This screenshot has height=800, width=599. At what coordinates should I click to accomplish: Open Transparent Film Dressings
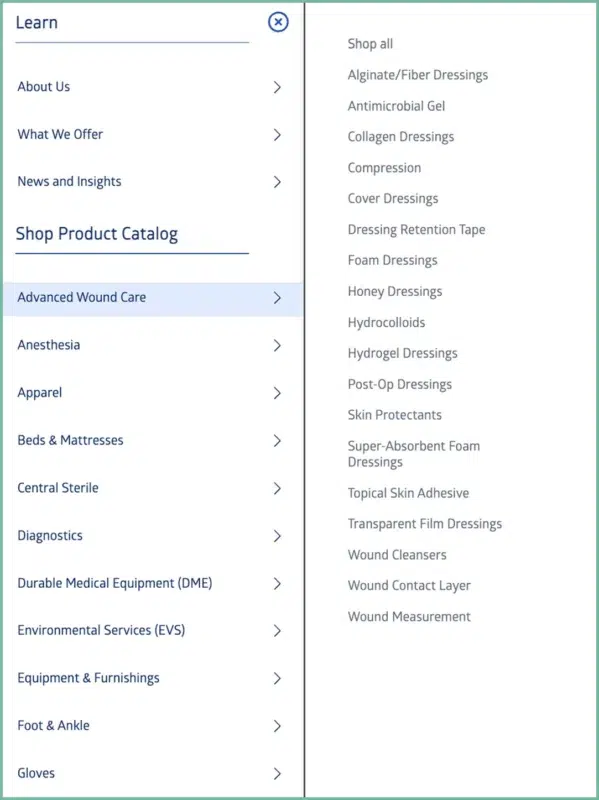click(x=424, y=523)
